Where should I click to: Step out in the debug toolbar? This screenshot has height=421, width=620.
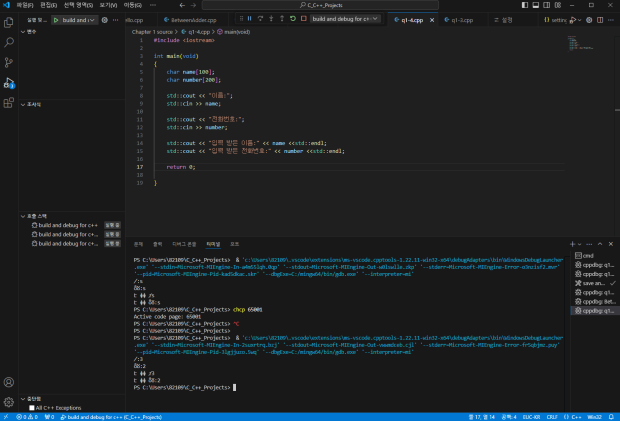[282, 19]
